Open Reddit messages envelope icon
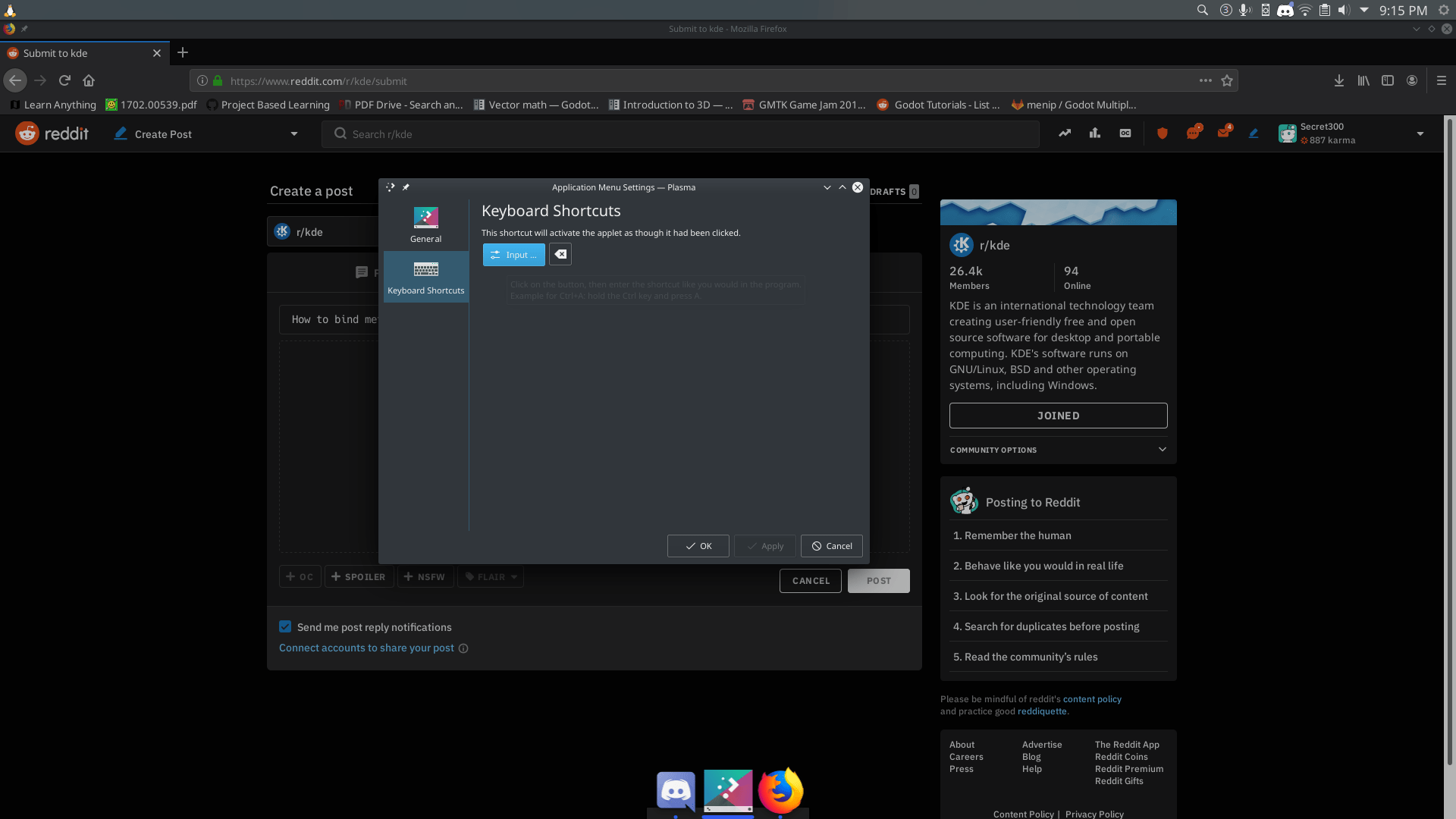 click(1223, 133)
